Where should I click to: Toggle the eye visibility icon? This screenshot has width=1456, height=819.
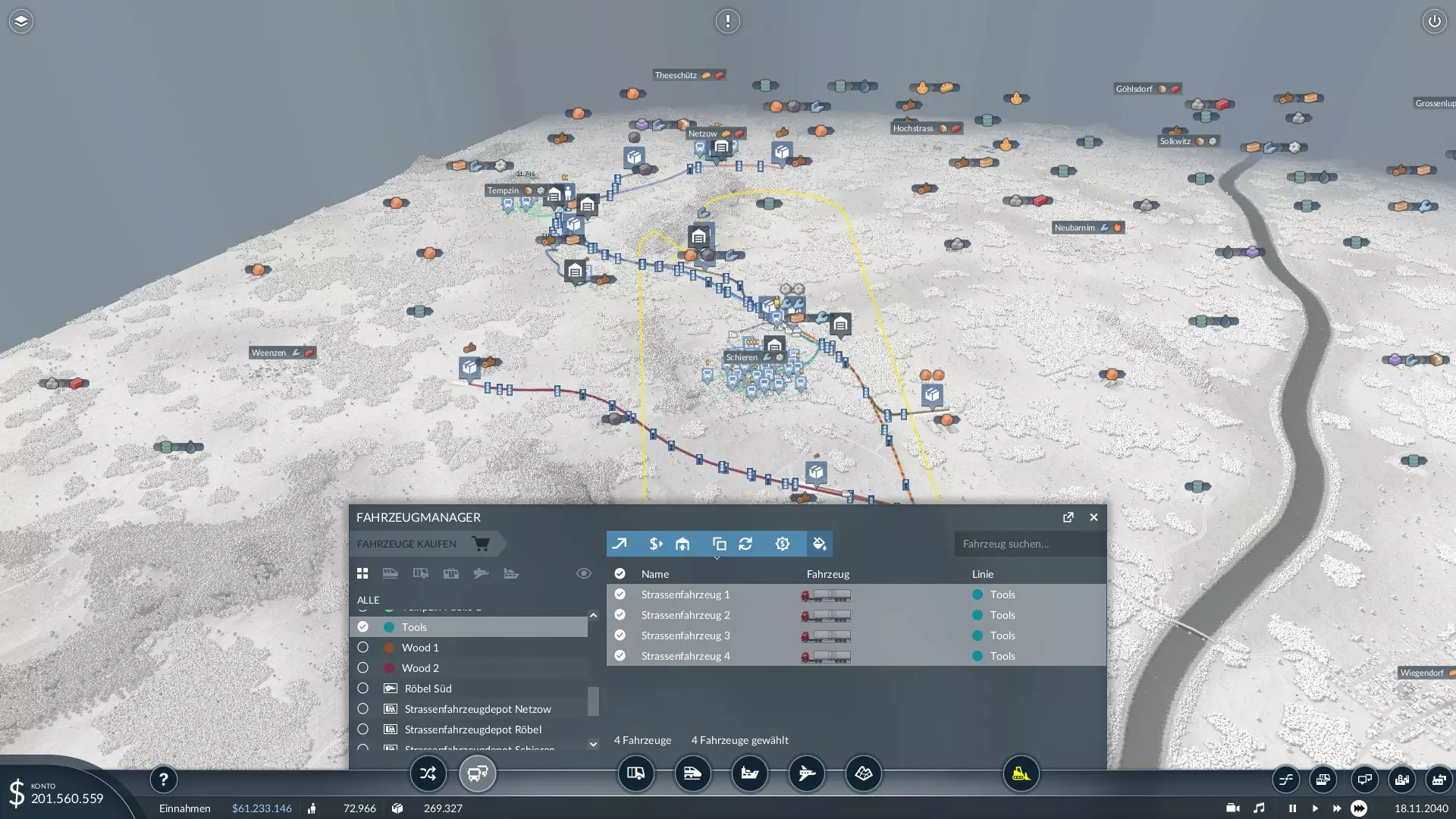point(583,573)
